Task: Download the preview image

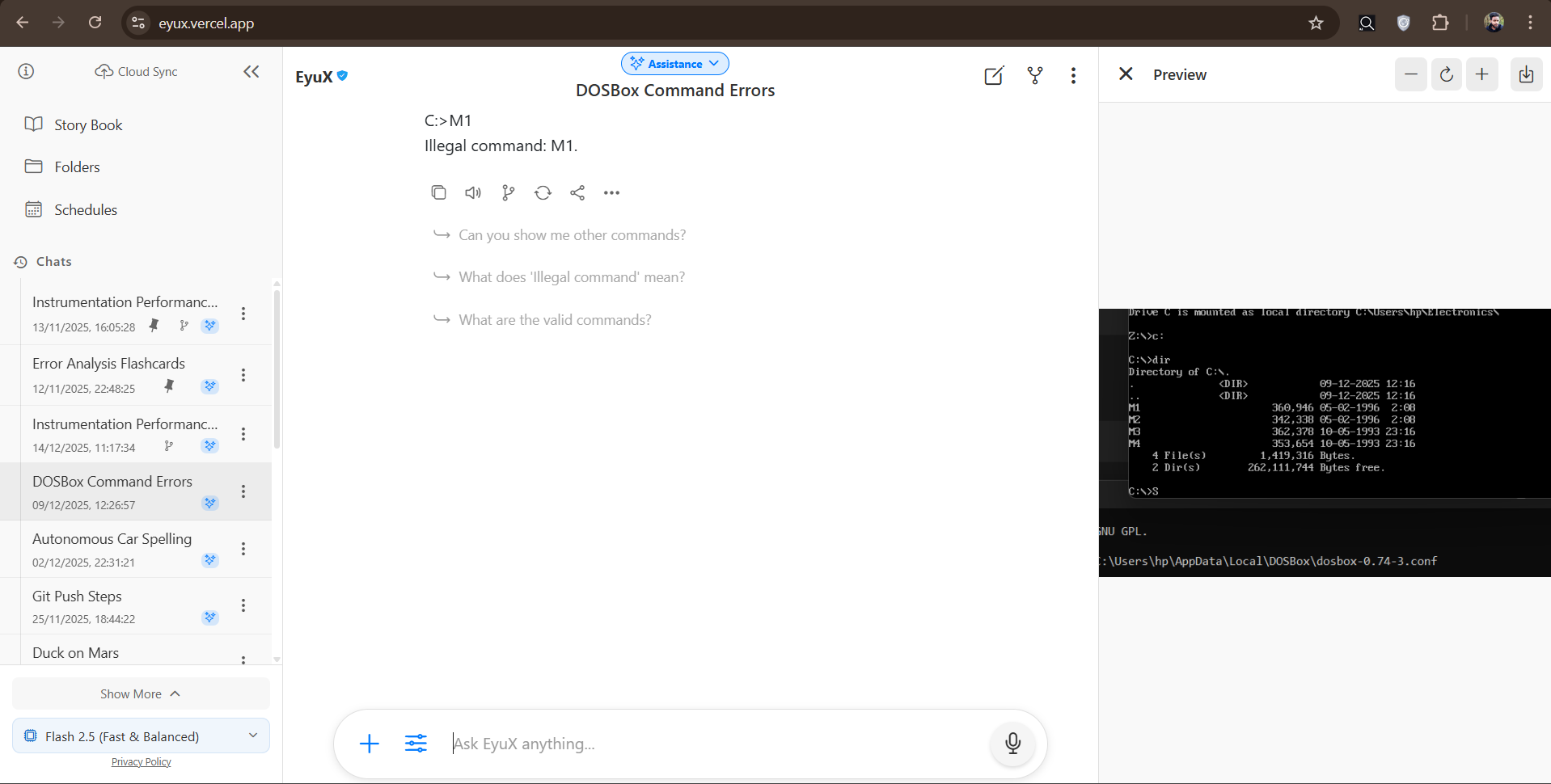Action: (1526, 74)
